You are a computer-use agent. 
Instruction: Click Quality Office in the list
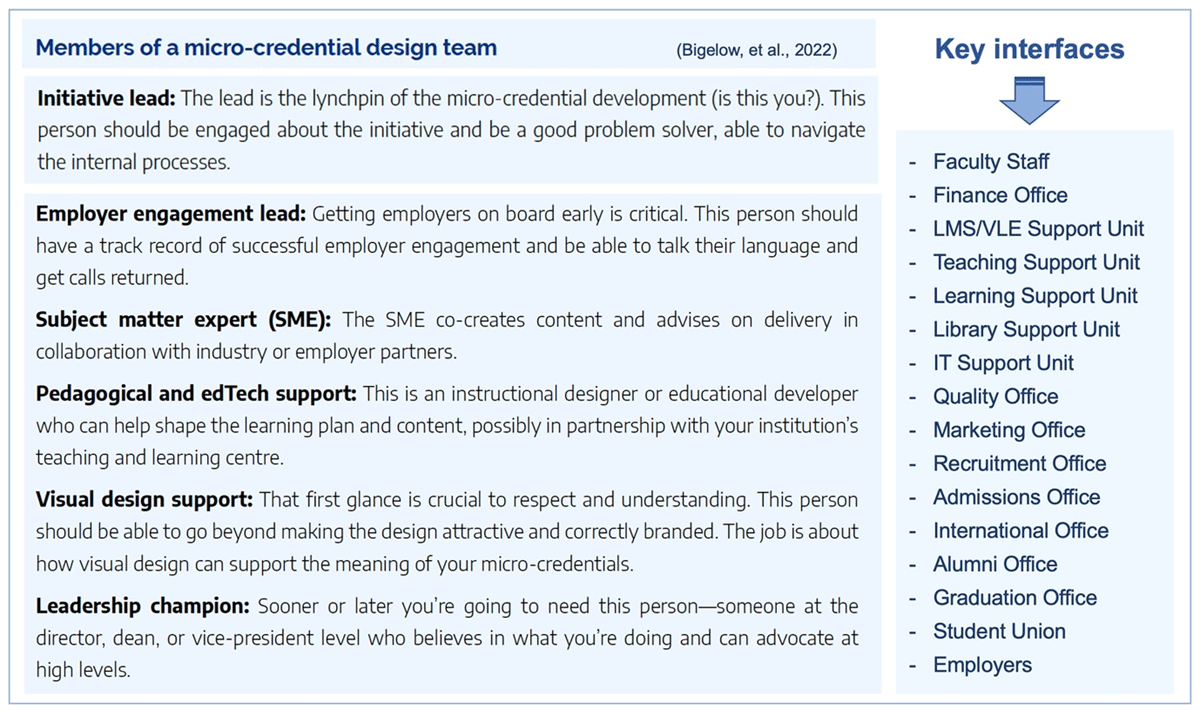click(x=995, y=396)
